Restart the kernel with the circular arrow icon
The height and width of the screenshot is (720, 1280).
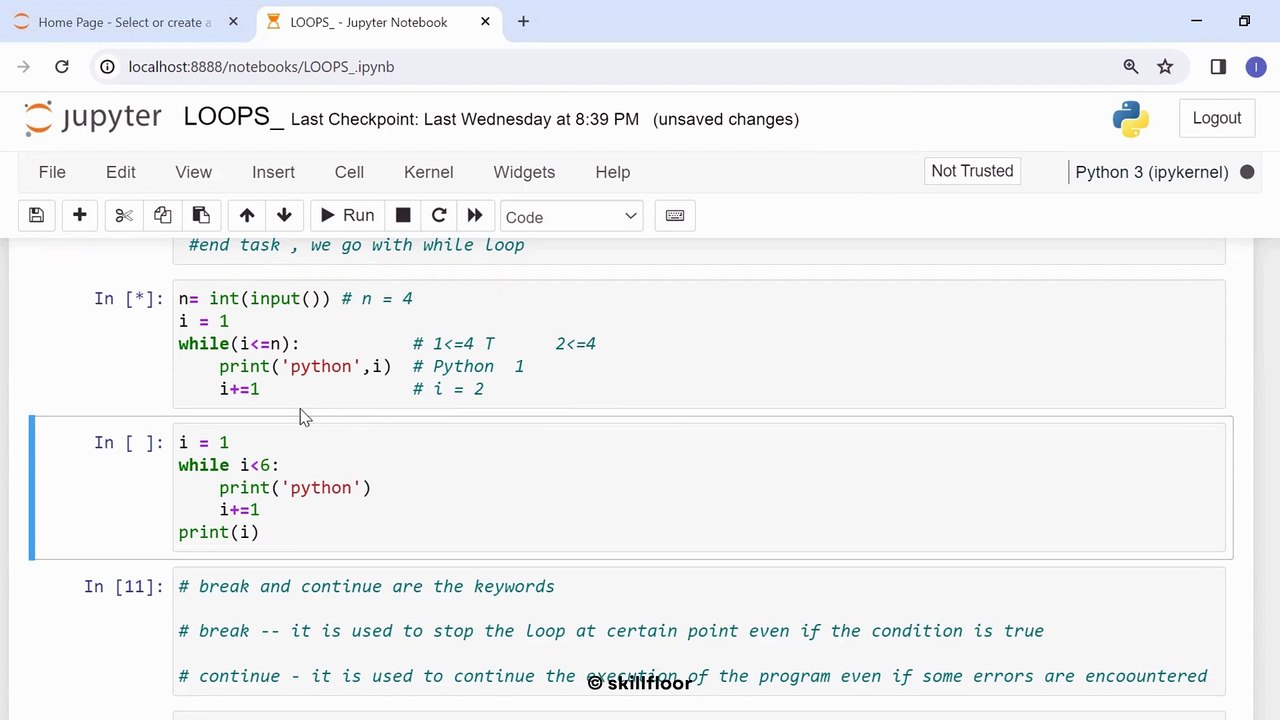tap(439, 216)
